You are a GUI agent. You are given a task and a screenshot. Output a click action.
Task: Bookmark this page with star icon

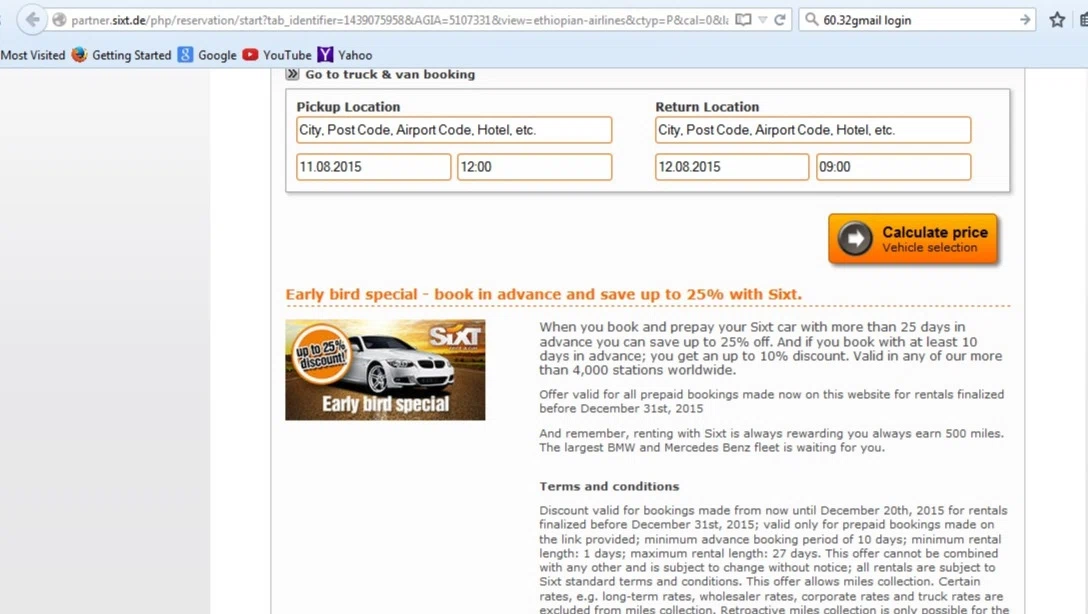[1057, 19]
